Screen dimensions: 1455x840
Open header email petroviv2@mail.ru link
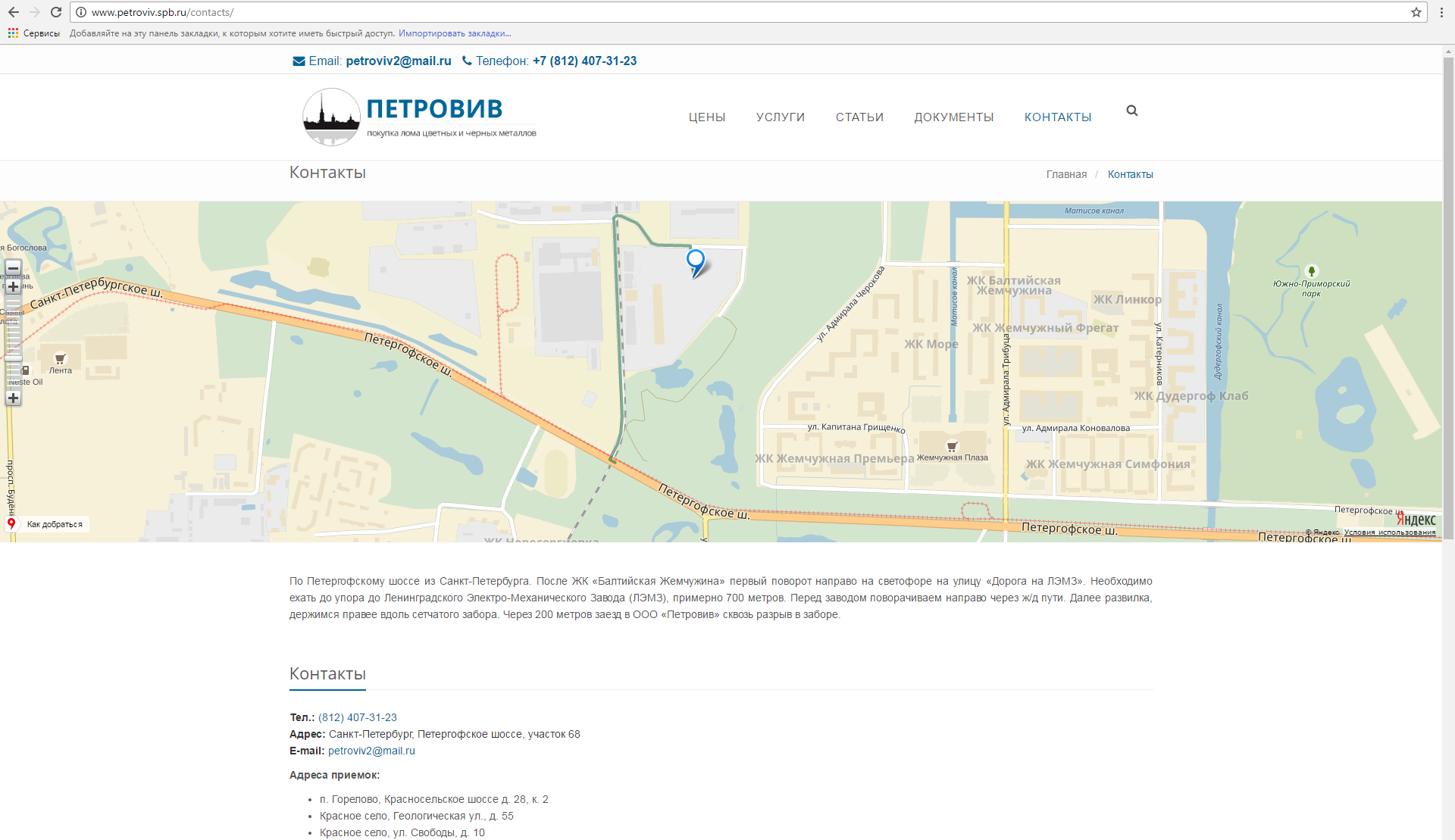click(399, 61)
